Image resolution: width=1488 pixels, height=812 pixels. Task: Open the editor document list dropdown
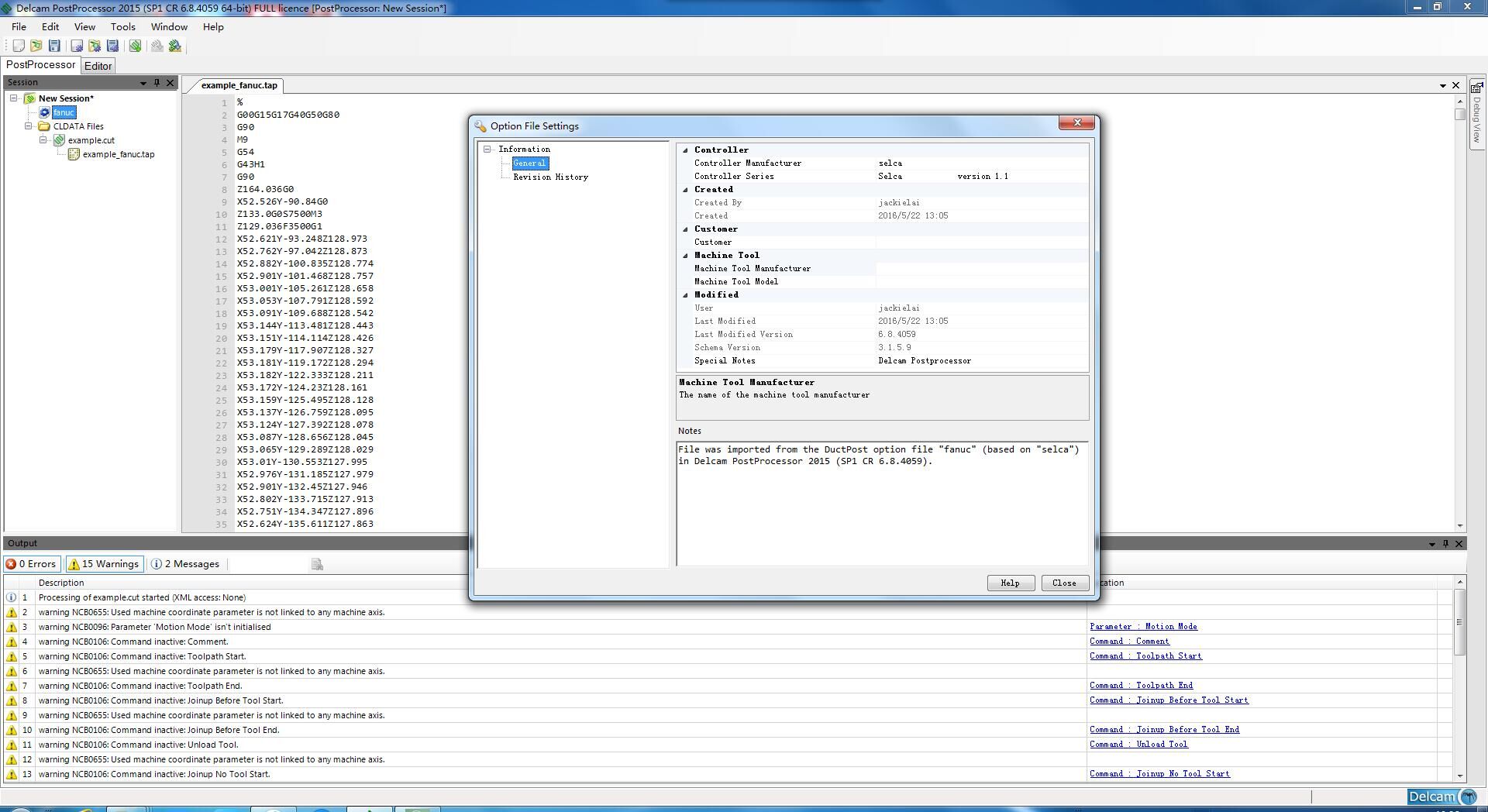1442,85
